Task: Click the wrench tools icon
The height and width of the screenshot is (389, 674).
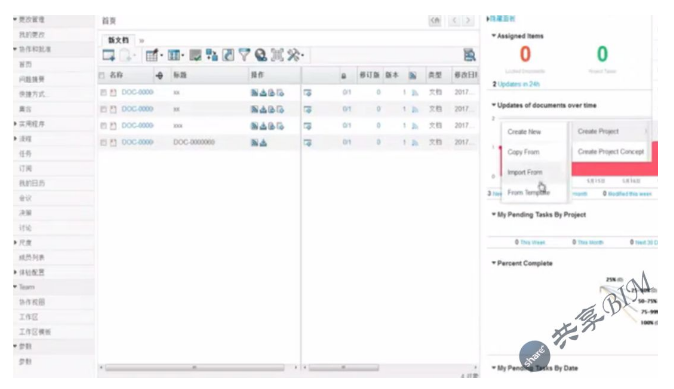Action: pyautogui.click(x=294, y=55)
